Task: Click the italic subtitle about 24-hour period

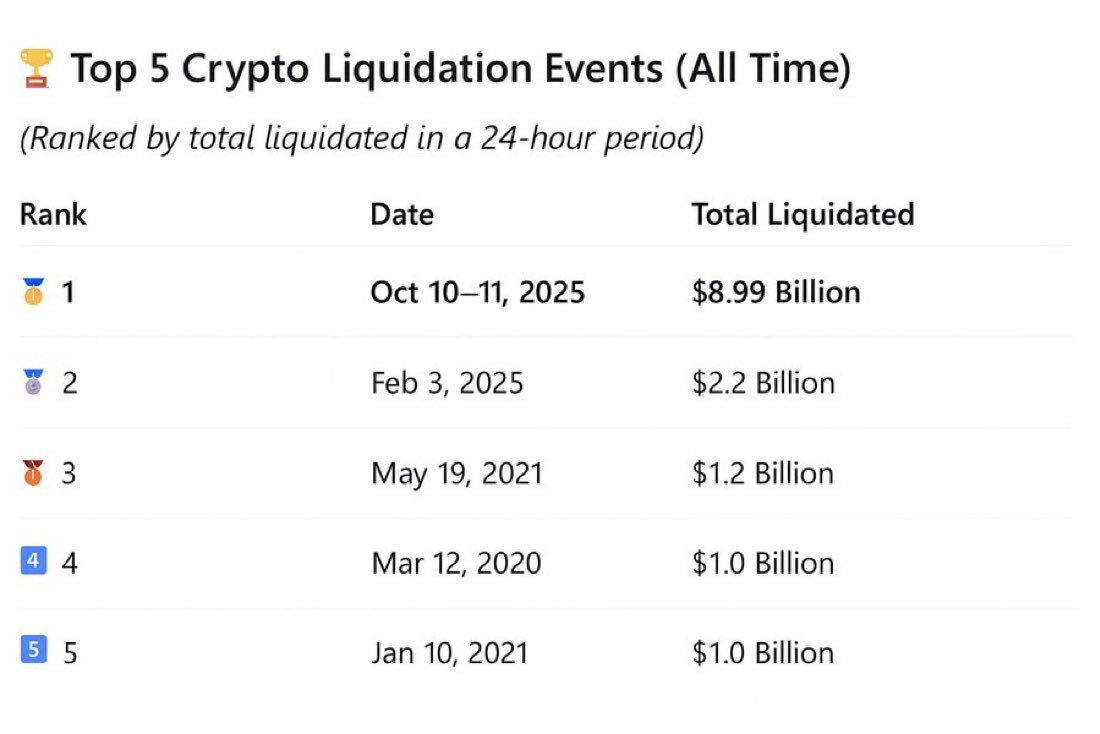Action: coord(362,138)
